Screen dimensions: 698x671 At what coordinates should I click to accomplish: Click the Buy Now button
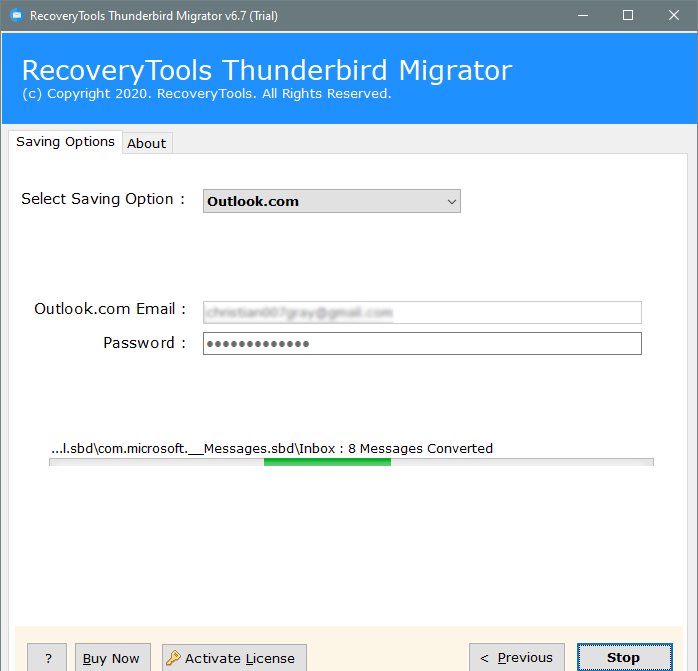[113, 658]
